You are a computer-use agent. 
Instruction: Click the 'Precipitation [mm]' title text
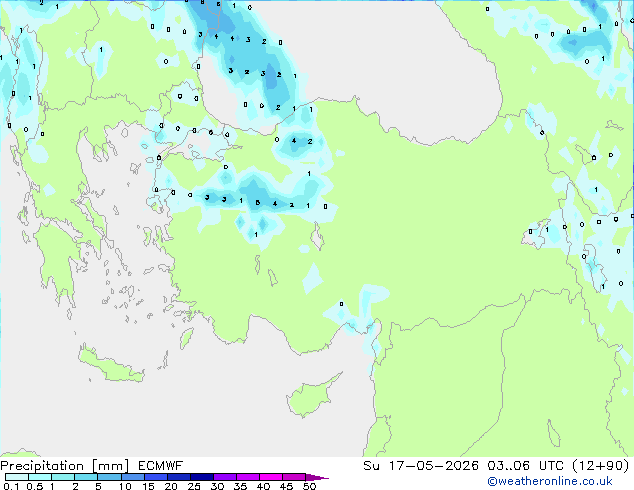65,466
